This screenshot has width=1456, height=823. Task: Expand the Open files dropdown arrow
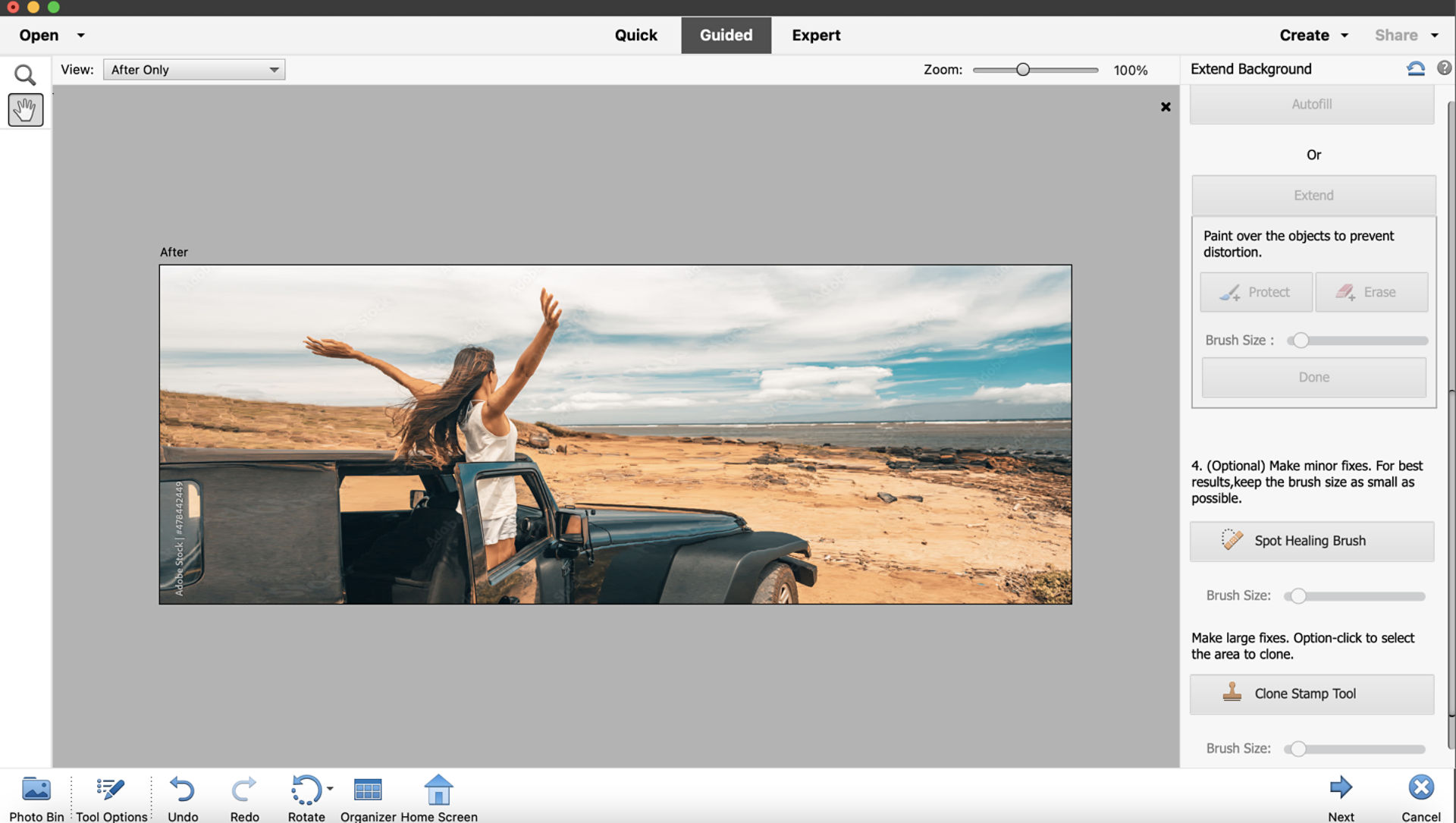(81, 36)
